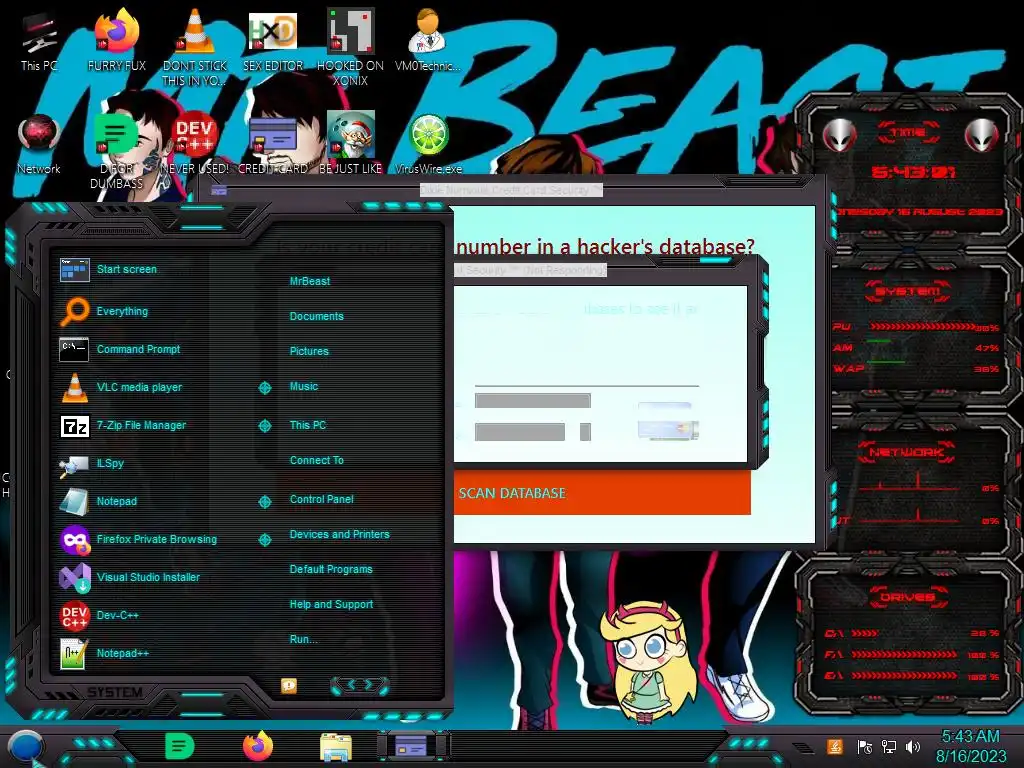Launch Firefox from the taskbar

(258, 746)
